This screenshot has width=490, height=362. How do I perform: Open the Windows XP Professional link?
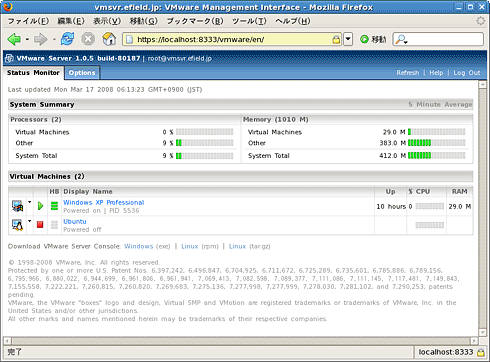(x=104, y=202)
